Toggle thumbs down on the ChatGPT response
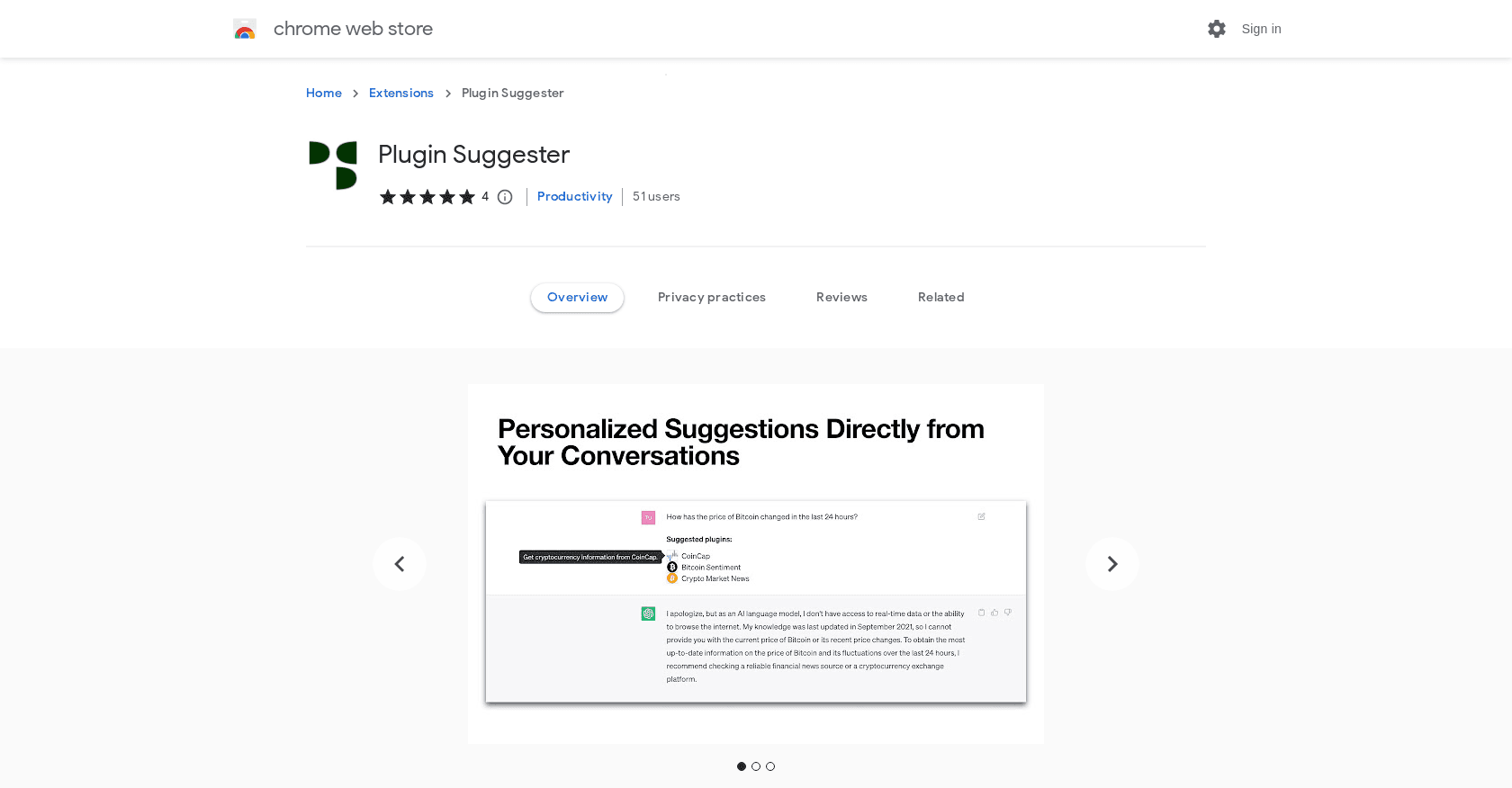This screenshot has width=1512, height=788. click(x=1008, y=613)
